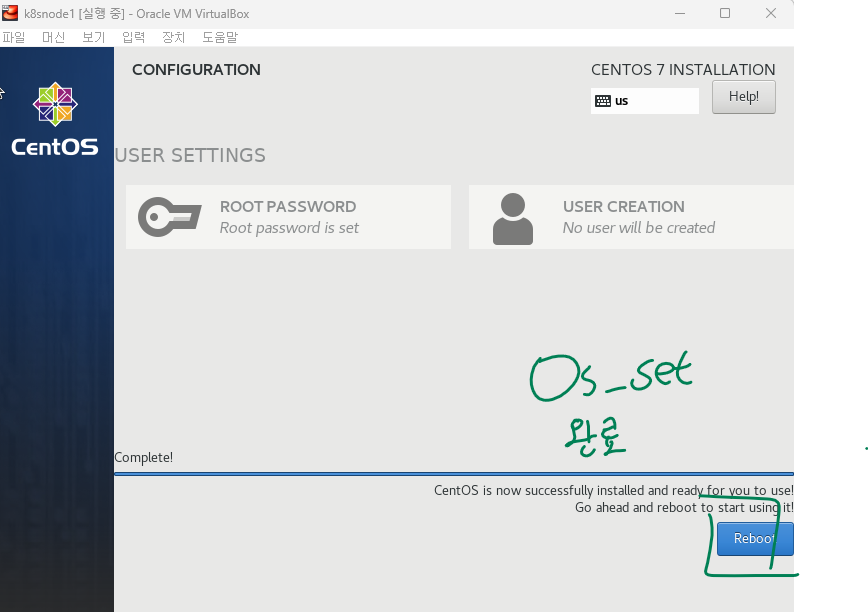Click the Reboot button
Viewport: 868px width, 612px height.
pyautogui.click(x=755, y=538)
